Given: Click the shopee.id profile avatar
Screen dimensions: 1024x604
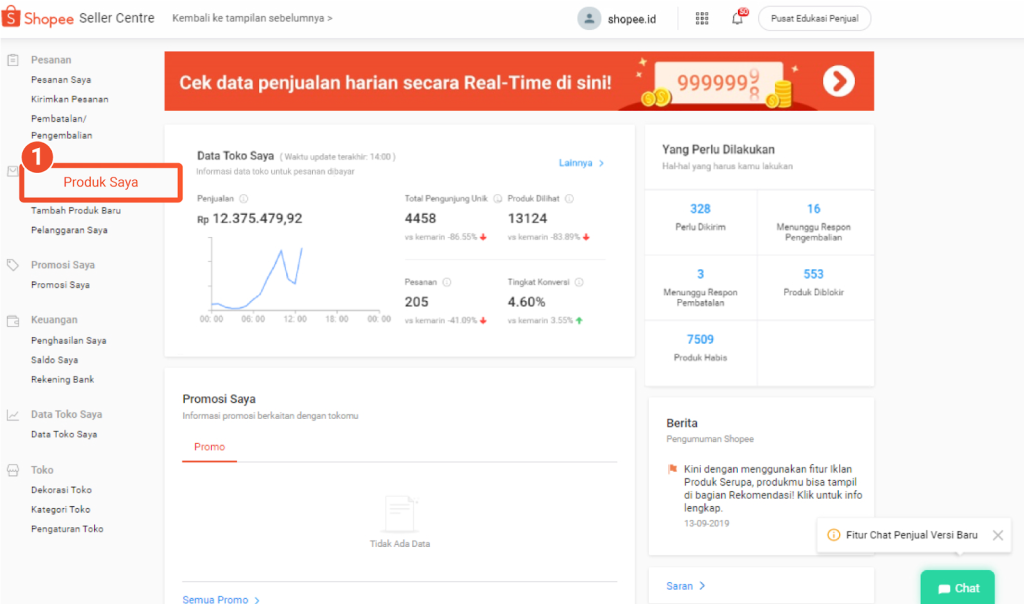Looking at the screenshot, I should (588, 18).
